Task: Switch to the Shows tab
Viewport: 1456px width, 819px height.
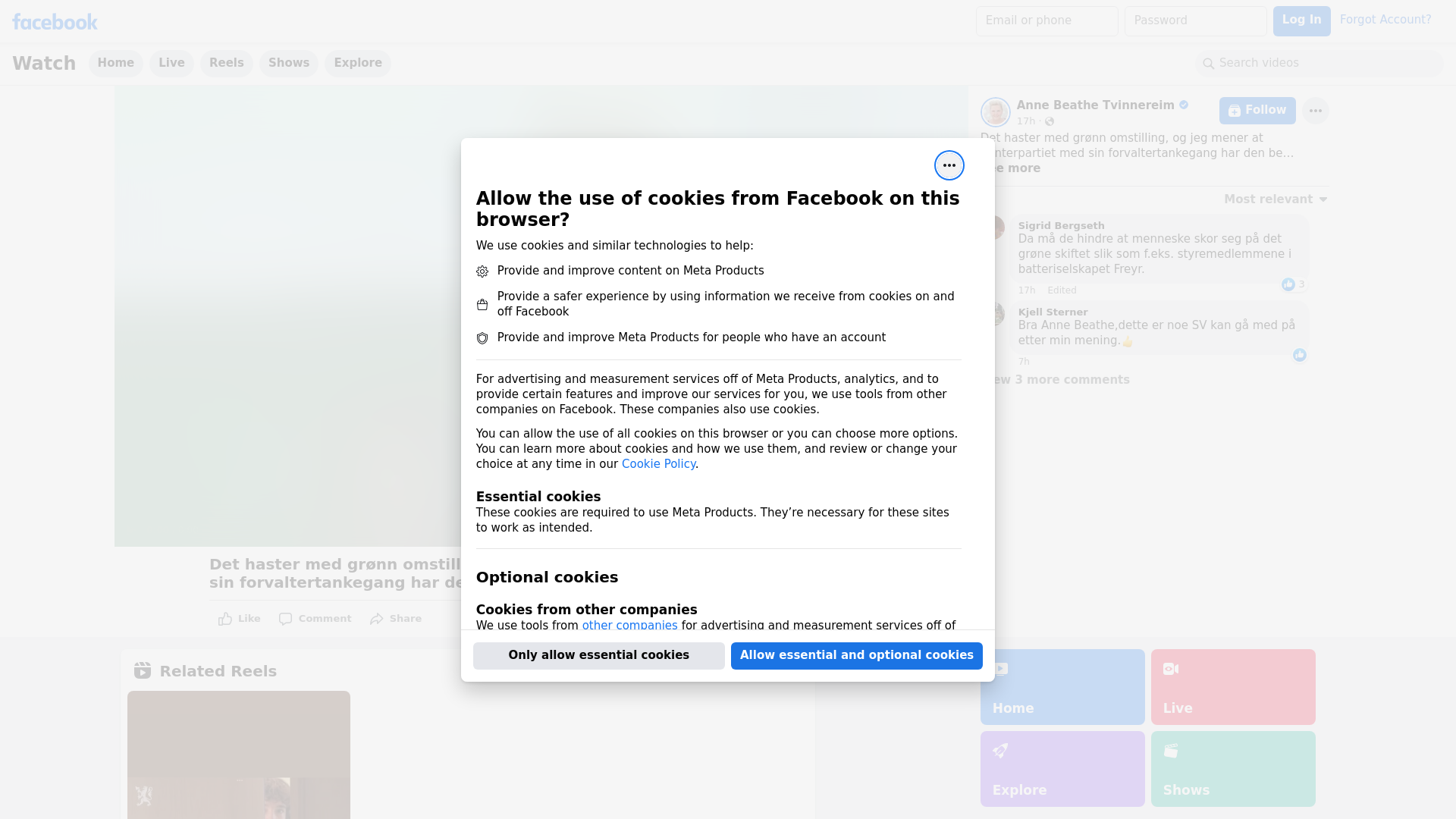Action: pos(289,63)
